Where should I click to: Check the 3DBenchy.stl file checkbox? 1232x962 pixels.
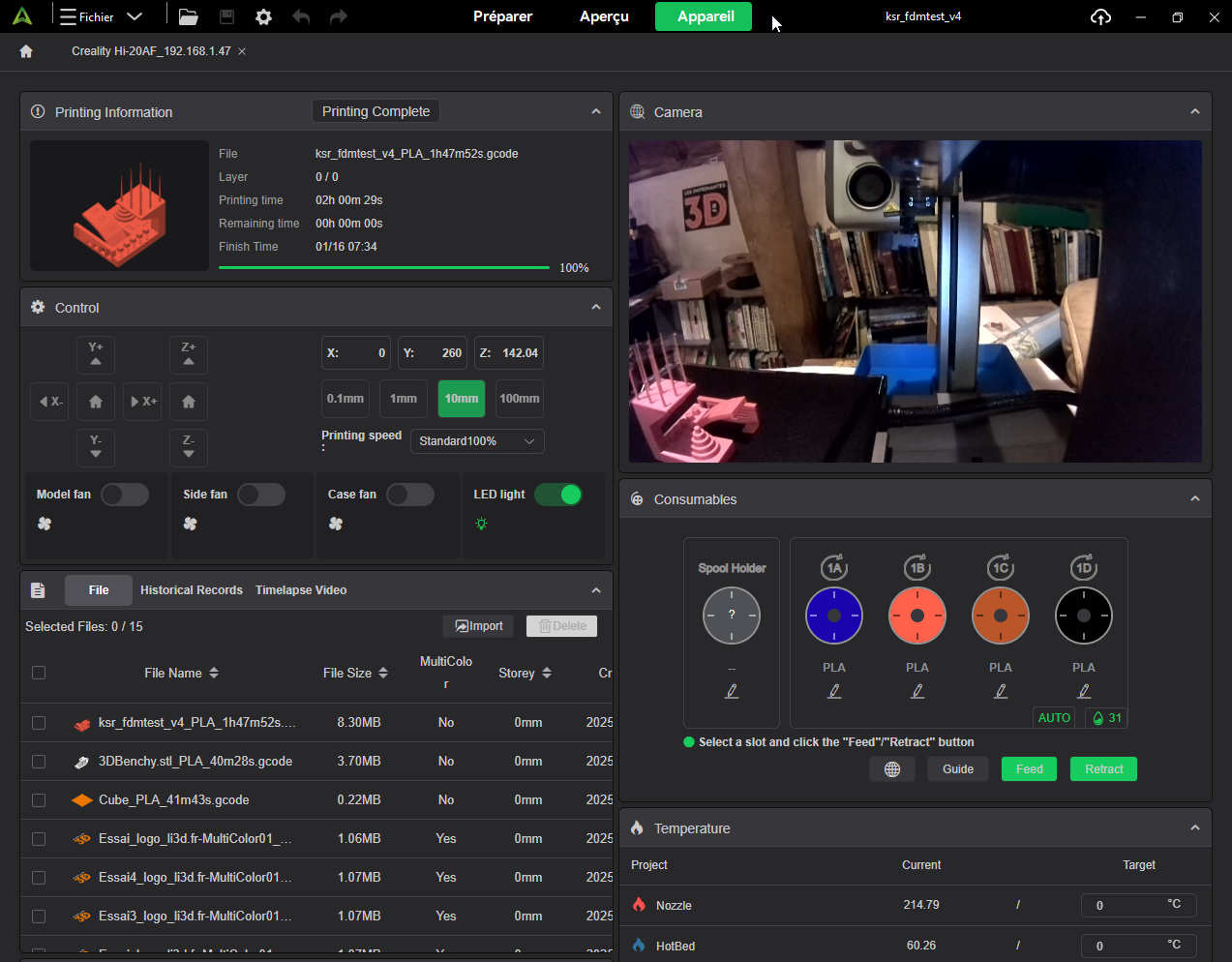(39, 762)
